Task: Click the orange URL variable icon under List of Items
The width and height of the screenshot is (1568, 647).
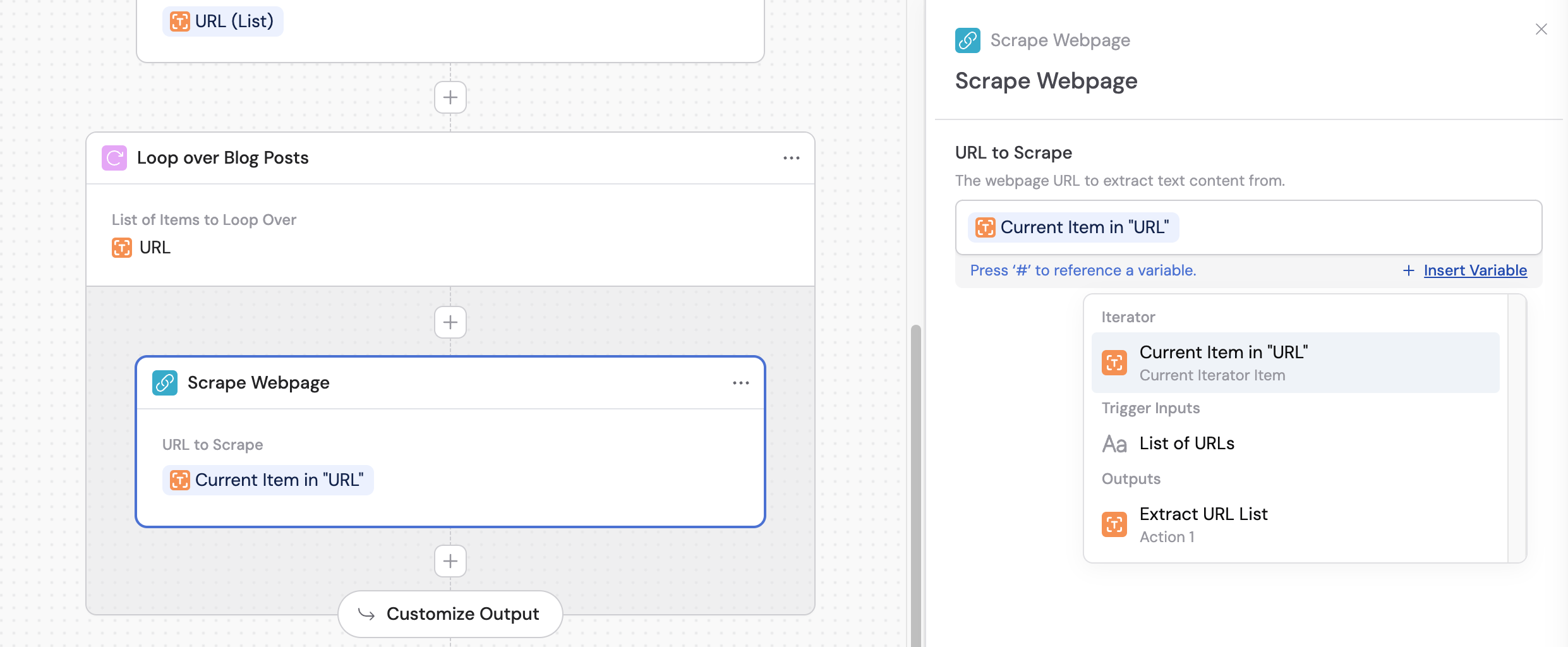Action: [123, 247]
